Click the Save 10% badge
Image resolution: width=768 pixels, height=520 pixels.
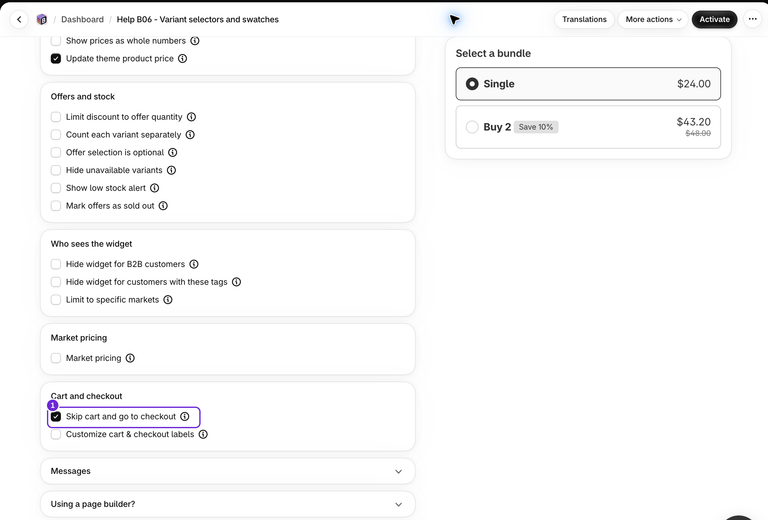536,127
